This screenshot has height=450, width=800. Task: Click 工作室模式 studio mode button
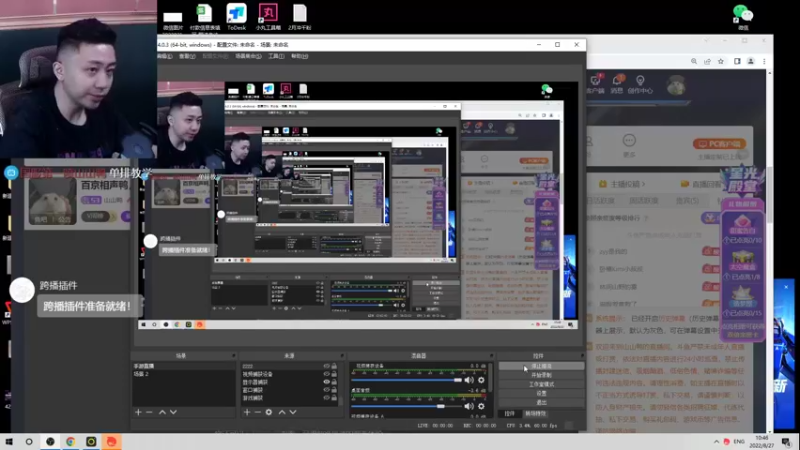point(541,384)
